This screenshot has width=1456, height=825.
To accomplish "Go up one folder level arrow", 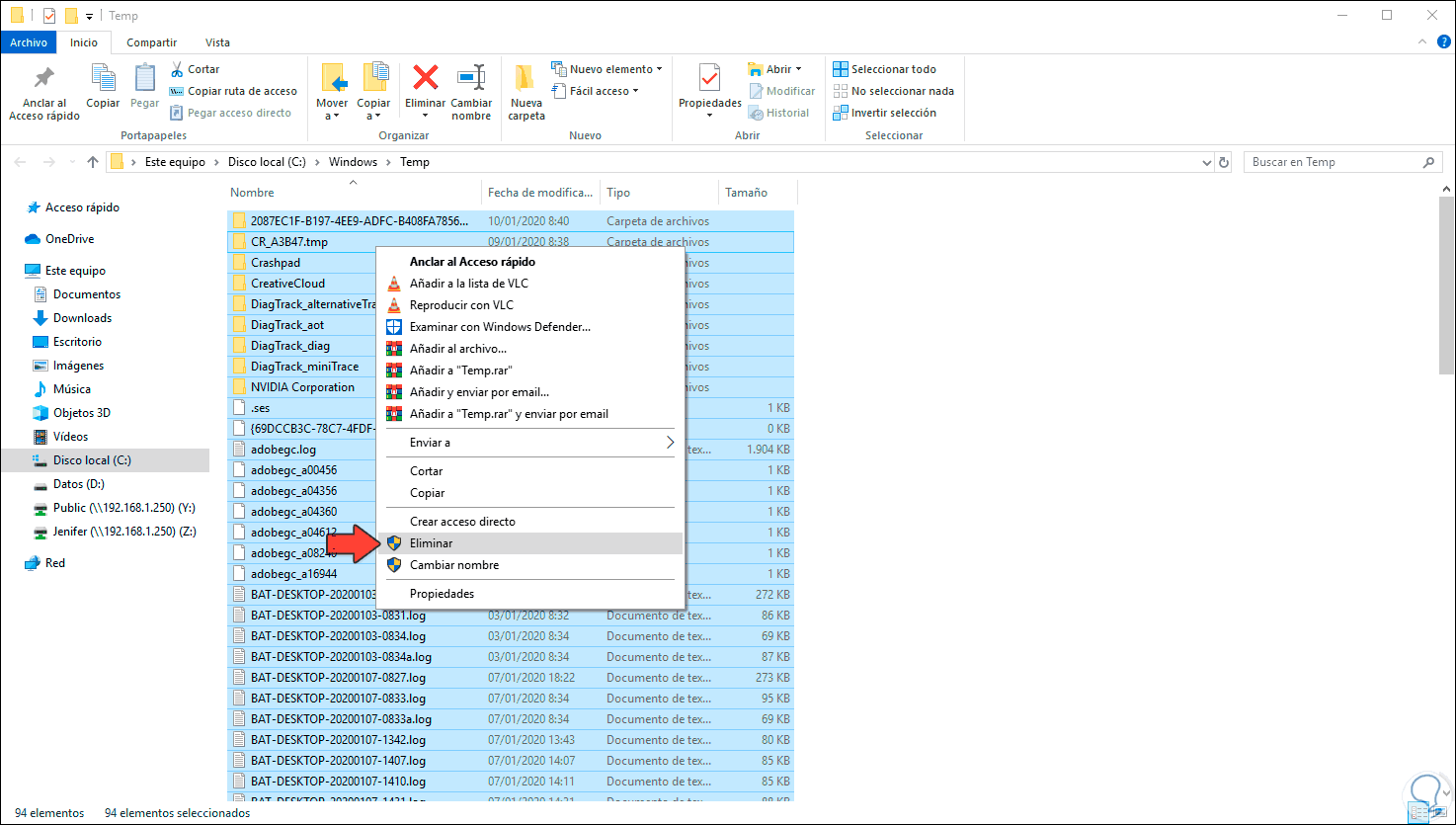I will (x=92, y=162).
